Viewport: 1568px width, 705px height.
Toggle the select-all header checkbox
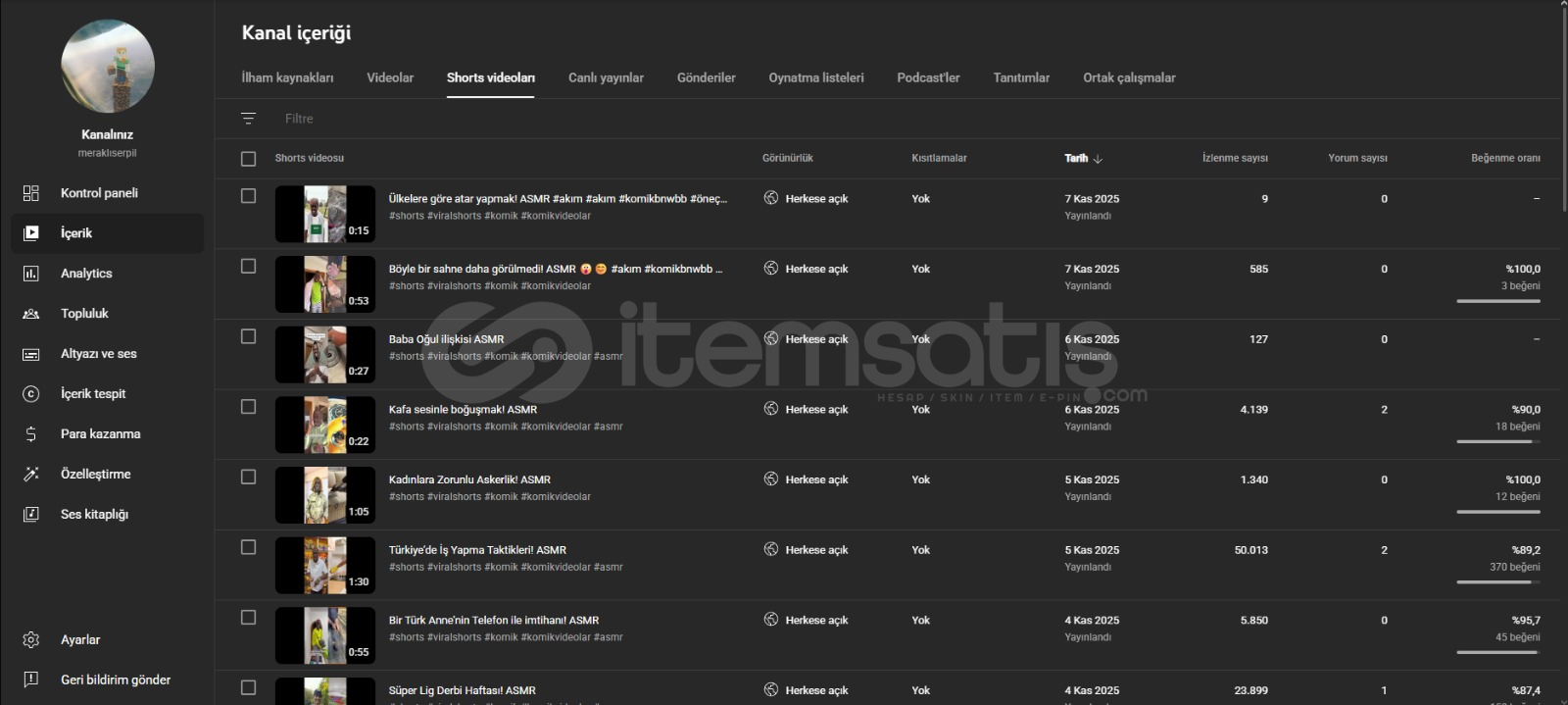pyautogui.click(x=249, y=159)
